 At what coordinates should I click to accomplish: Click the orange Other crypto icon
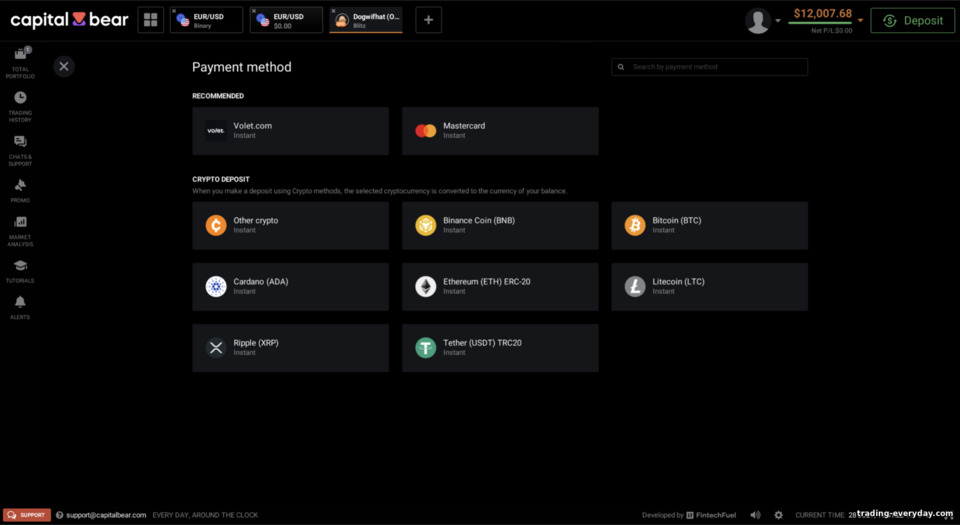(x=216, y=225)
